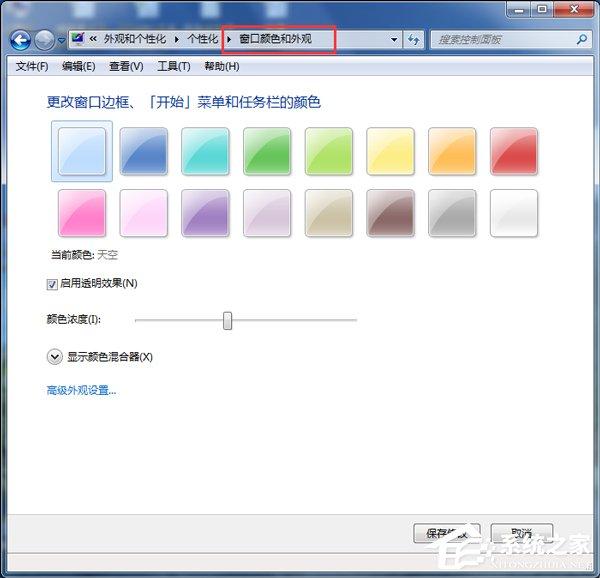The image size is (600, 578).
Task: Expand 显示颜色混合器(X) chevron
Action: coord(54,357)
